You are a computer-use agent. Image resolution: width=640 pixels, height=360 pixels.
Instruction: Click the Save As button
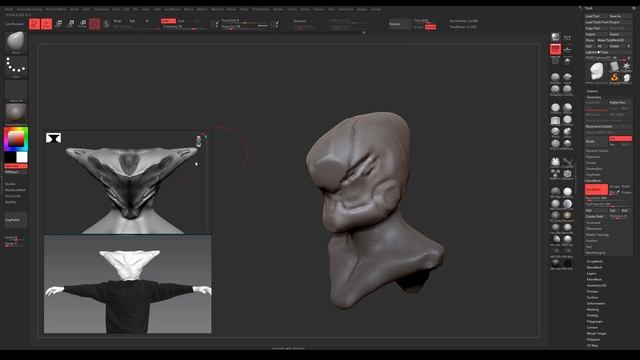coord(620,16)
